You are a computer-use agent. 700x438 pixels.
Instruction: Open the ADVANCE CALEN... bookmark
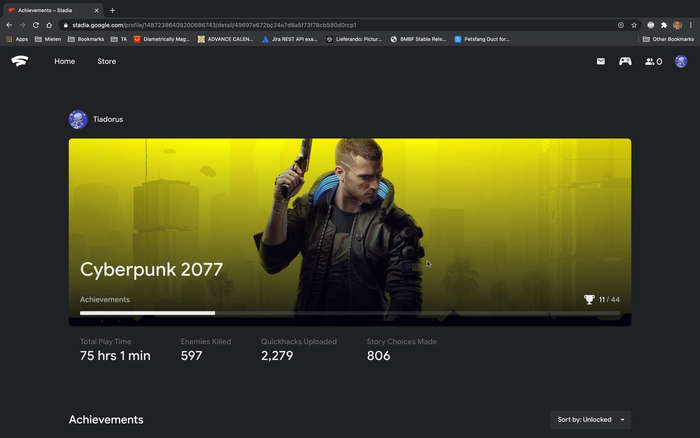pos(225,39)
